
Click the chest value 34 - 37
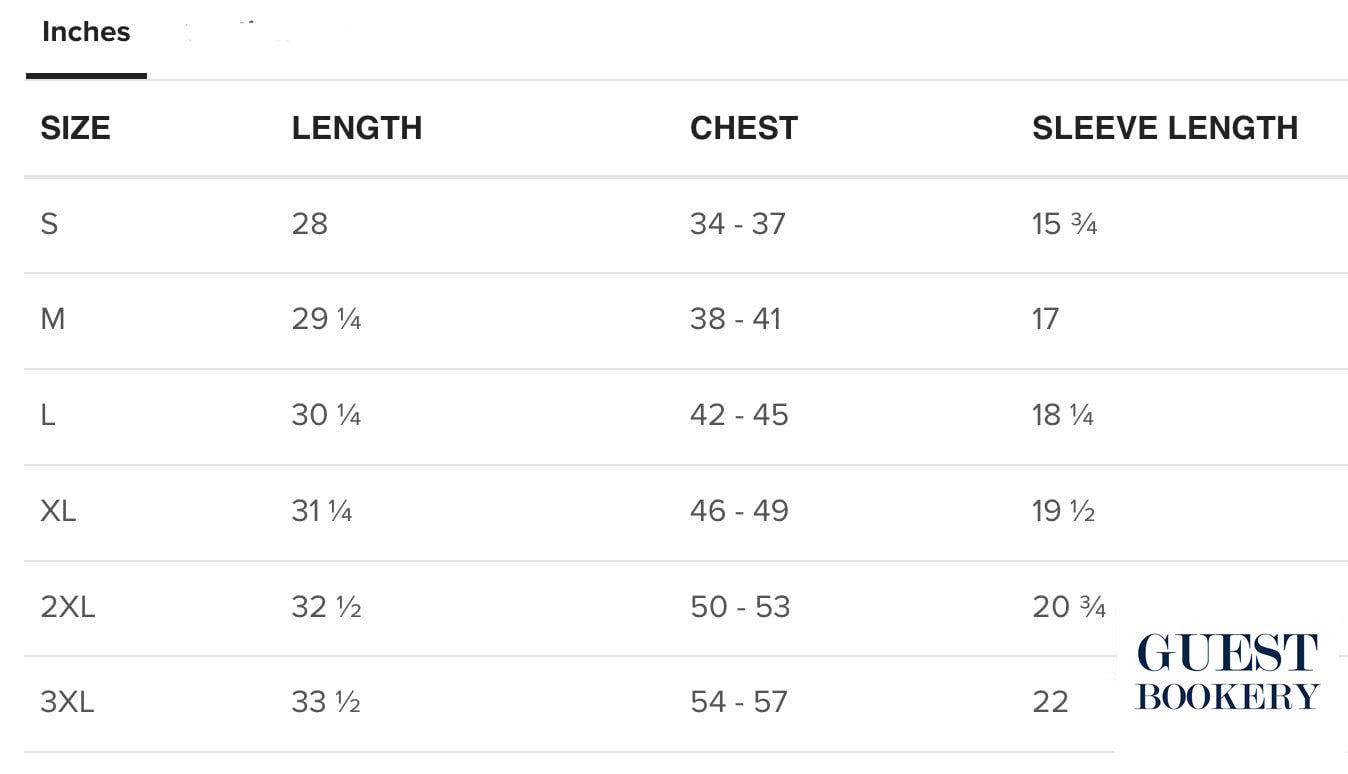tap(738, 224)
